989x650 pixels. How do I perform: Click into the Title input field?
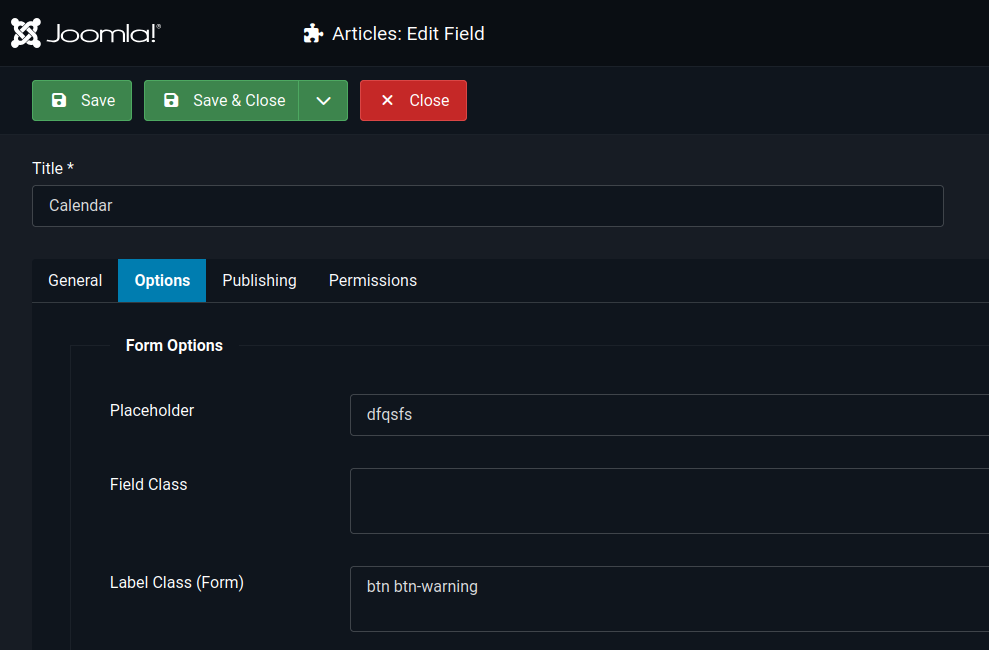(x=488, y=206)
